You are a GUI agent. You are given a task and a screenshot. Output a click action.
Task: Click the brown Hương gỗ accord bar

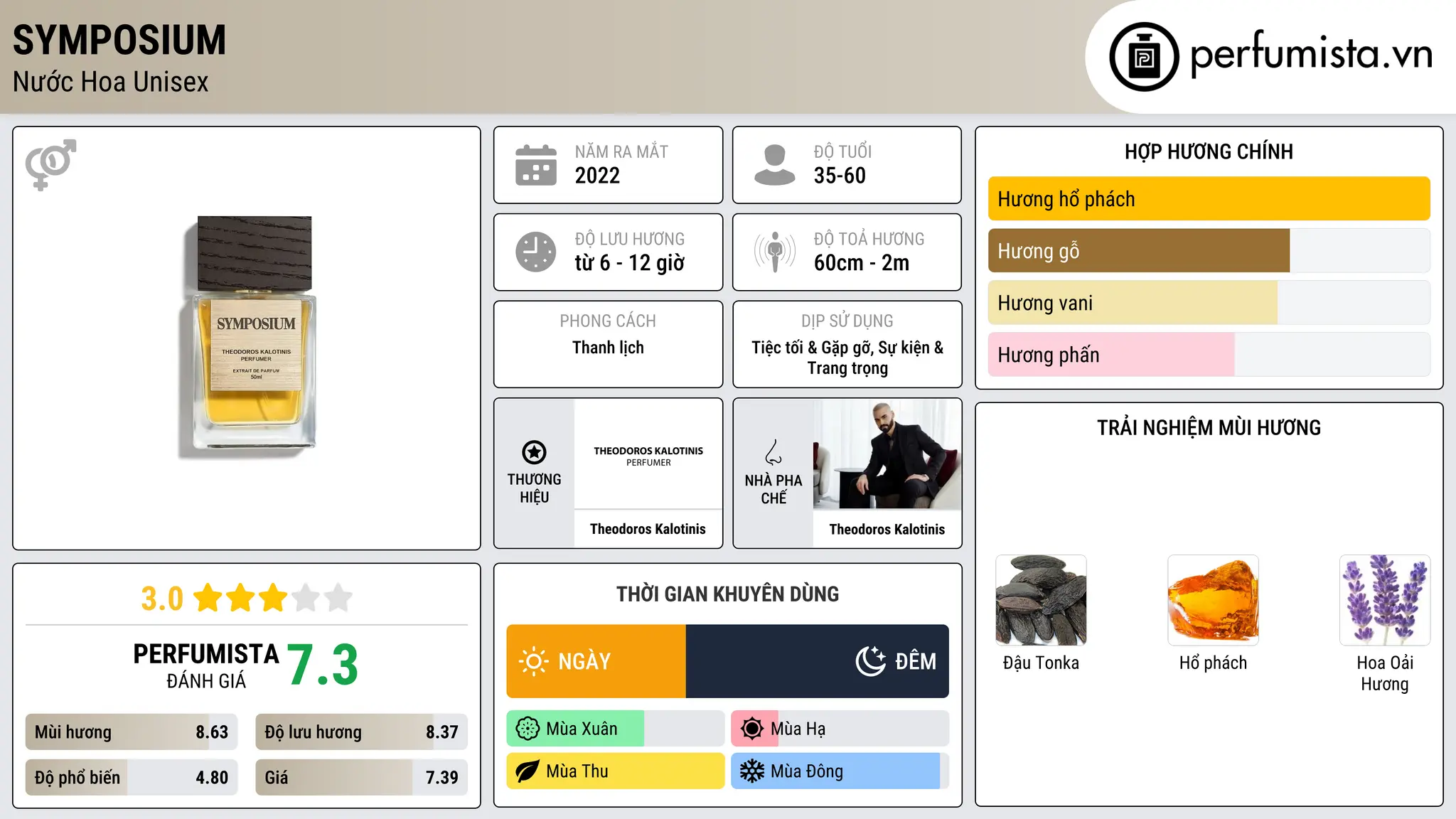coord(1139,251)
